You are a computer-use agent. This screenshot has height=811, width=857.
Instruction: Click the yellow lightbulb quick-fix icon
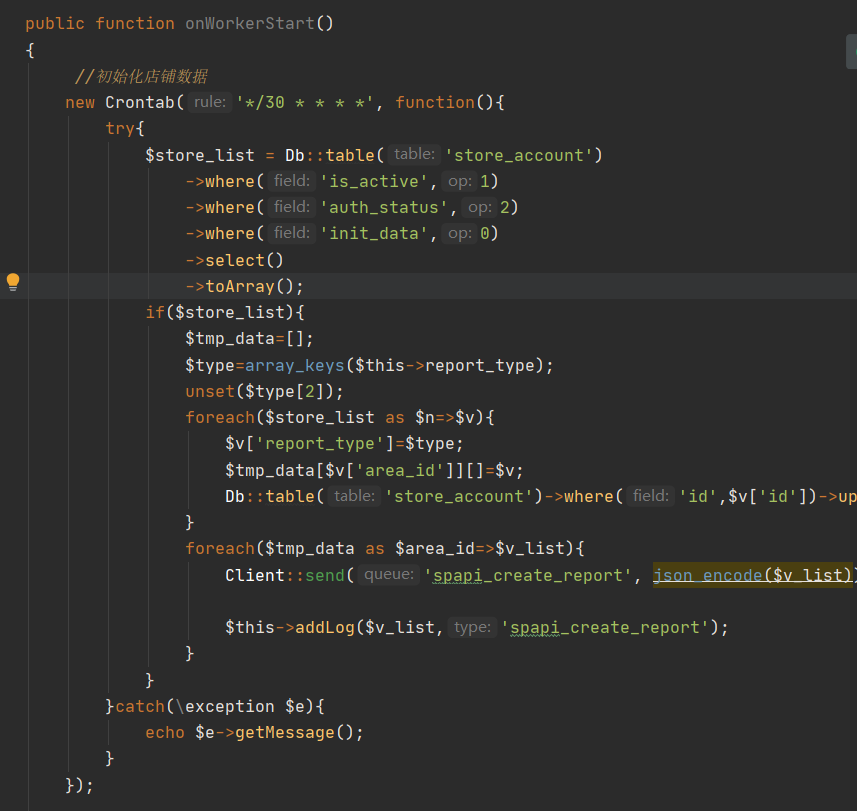(x=13, y=282)
